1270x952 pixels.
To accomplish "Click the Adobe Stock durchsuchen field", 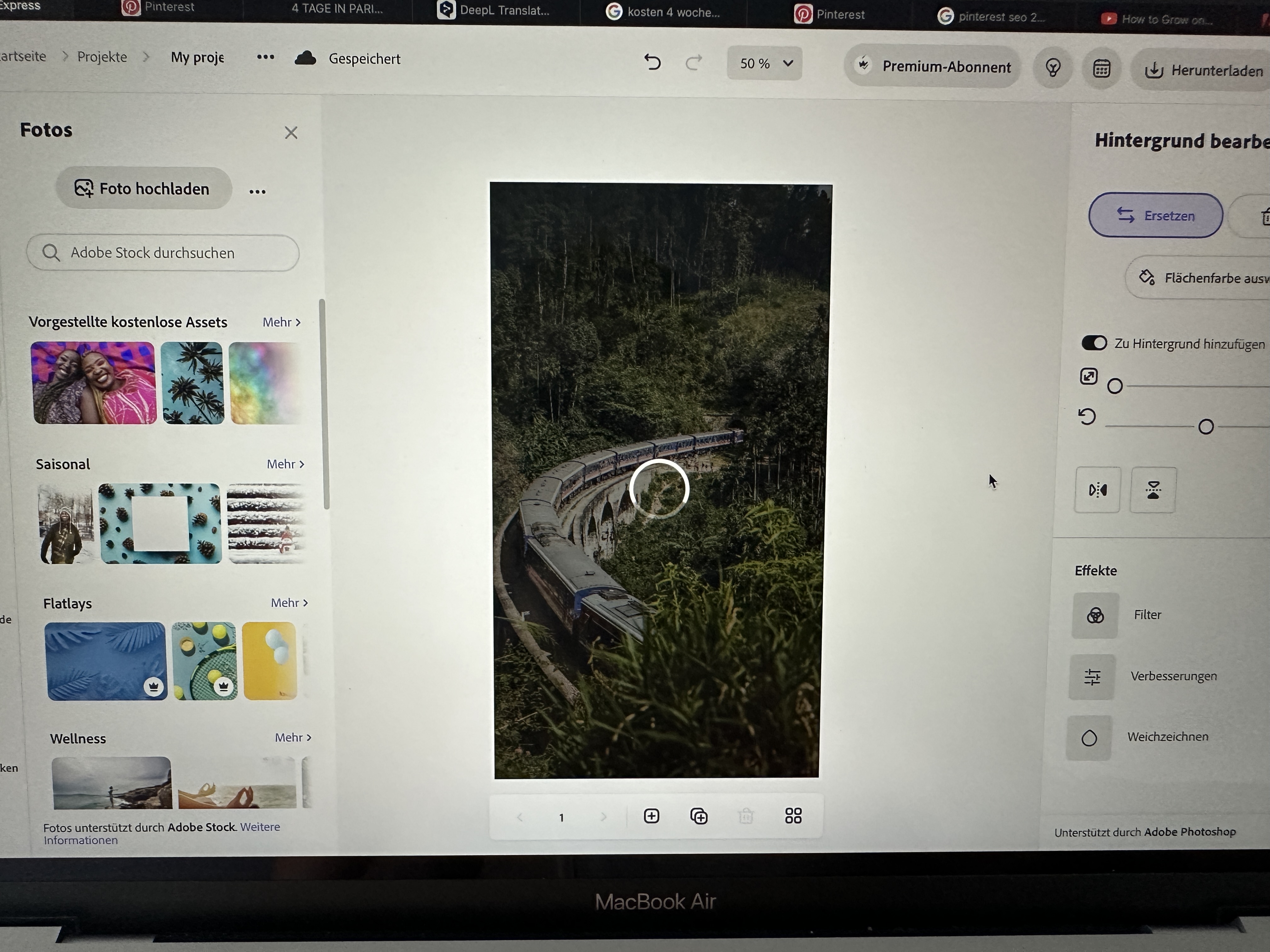I will point(163,253).
